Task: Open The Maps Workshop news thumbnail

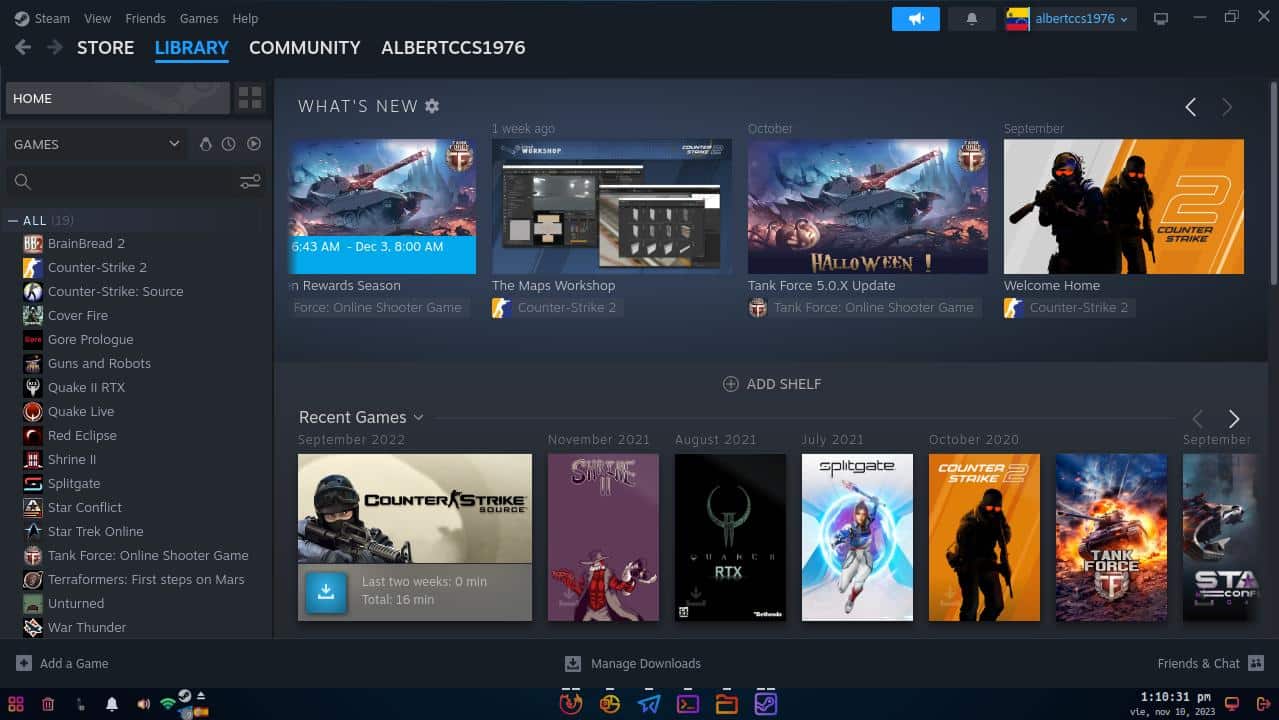Action: (x=612, y=206)
